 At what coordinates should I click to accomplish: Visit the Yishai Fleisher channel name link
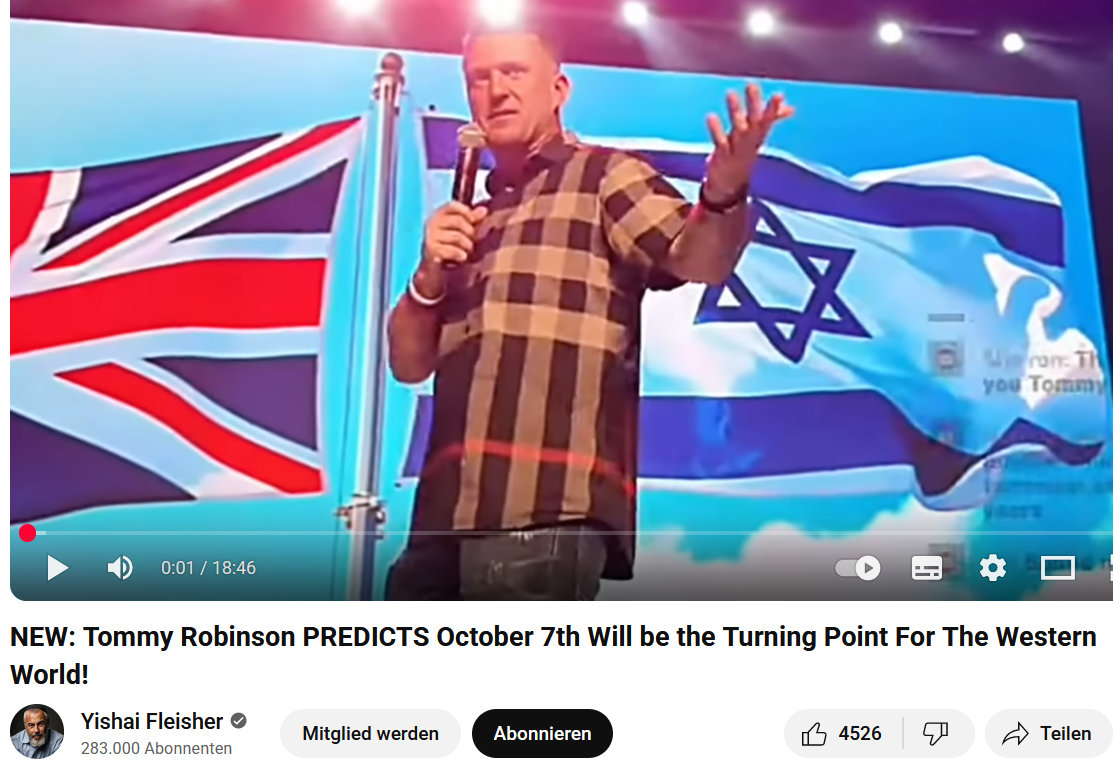(152, 721)
